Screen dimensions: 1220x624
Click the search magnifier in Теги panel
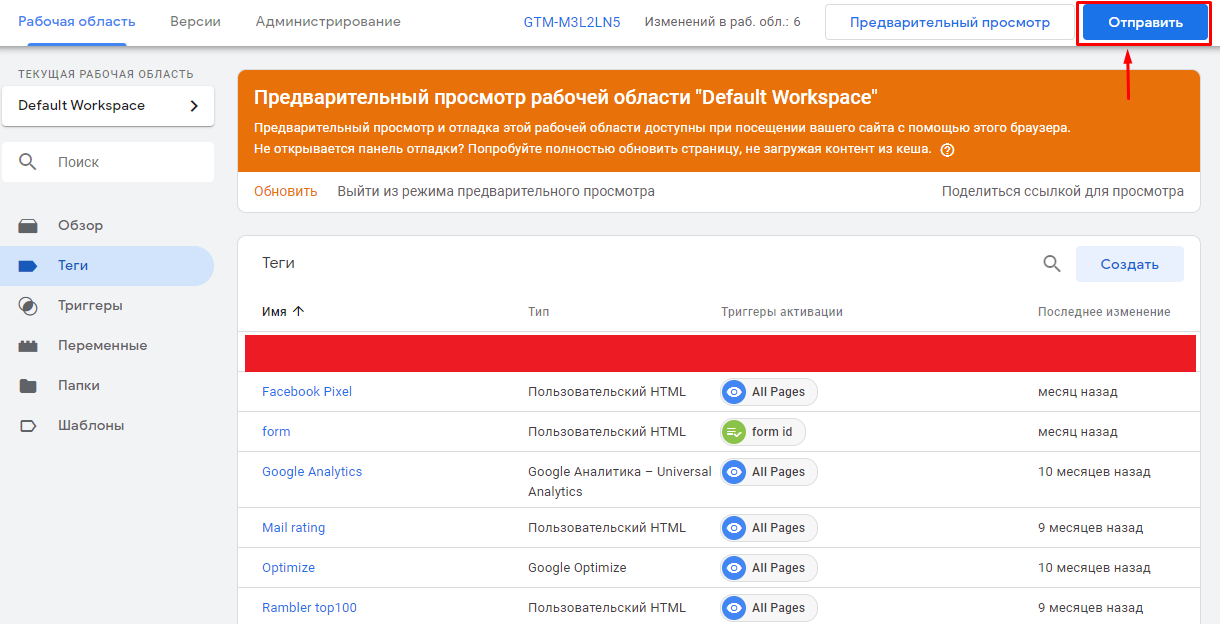pyautogui.click(x=1051, y=264)
